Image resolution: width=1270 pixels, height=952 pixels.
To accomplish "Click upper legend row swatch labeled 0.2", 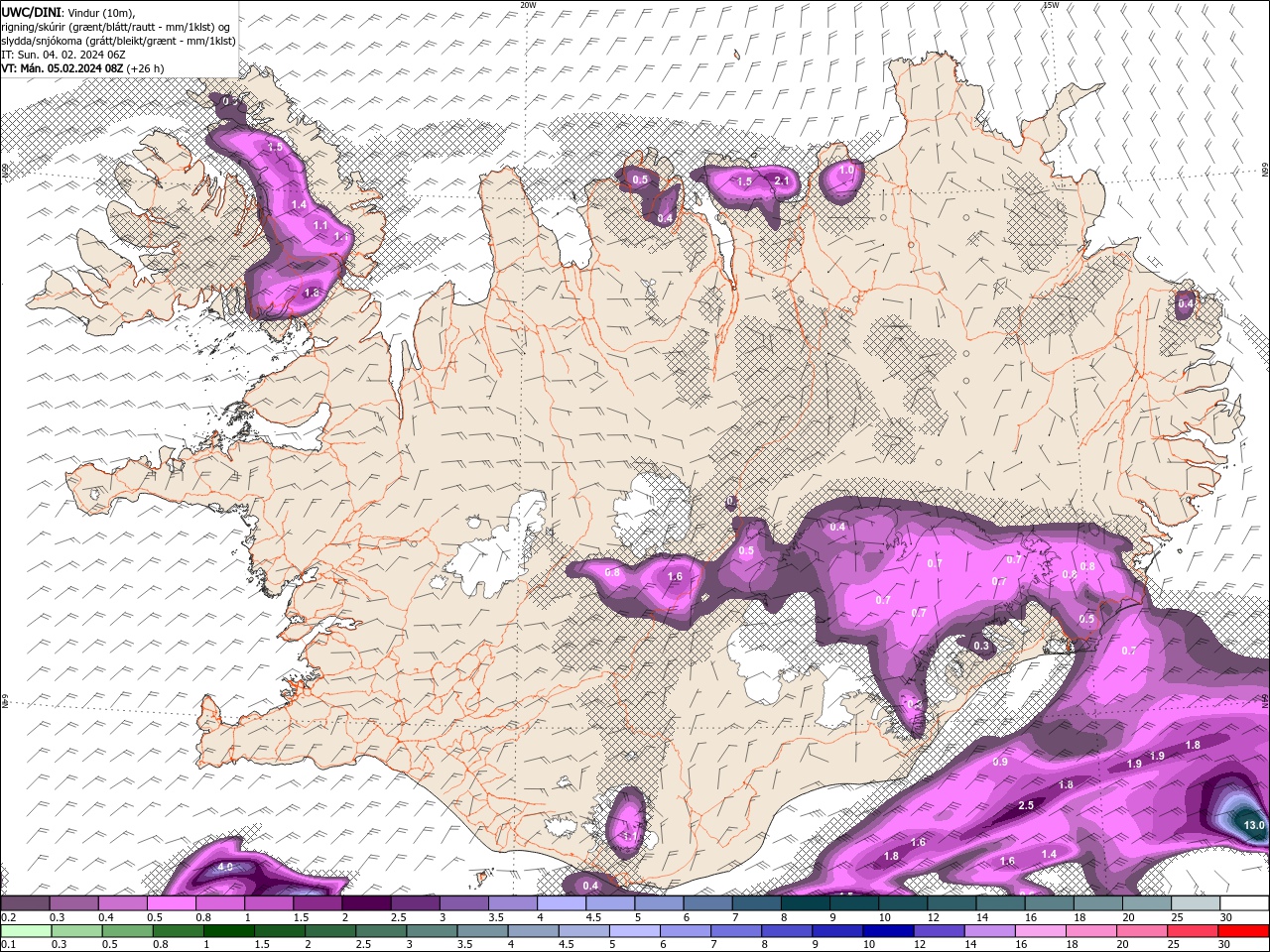I will point(25,903).
